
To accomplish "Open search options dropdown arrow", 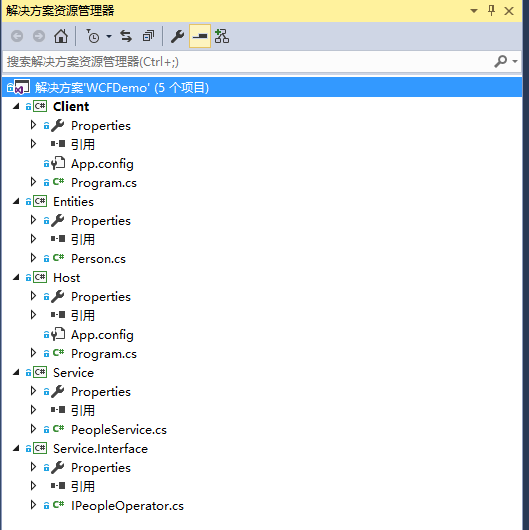I will (515, 62).
